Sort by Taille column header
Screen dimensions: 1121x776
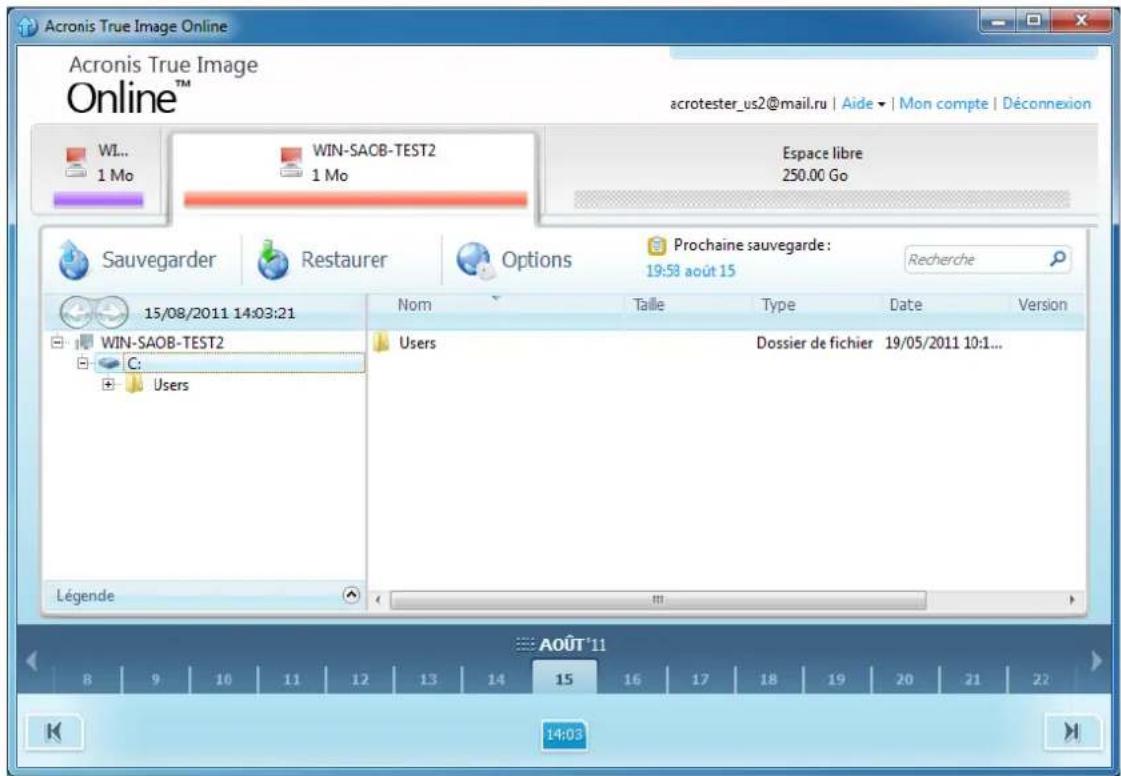[648, 305]
